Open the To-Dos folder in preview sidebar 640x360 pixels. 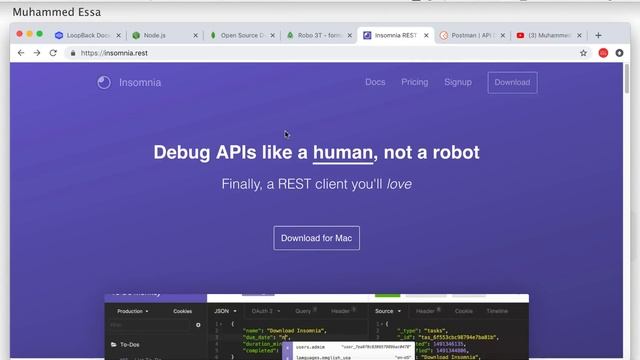tap(125, 344)
